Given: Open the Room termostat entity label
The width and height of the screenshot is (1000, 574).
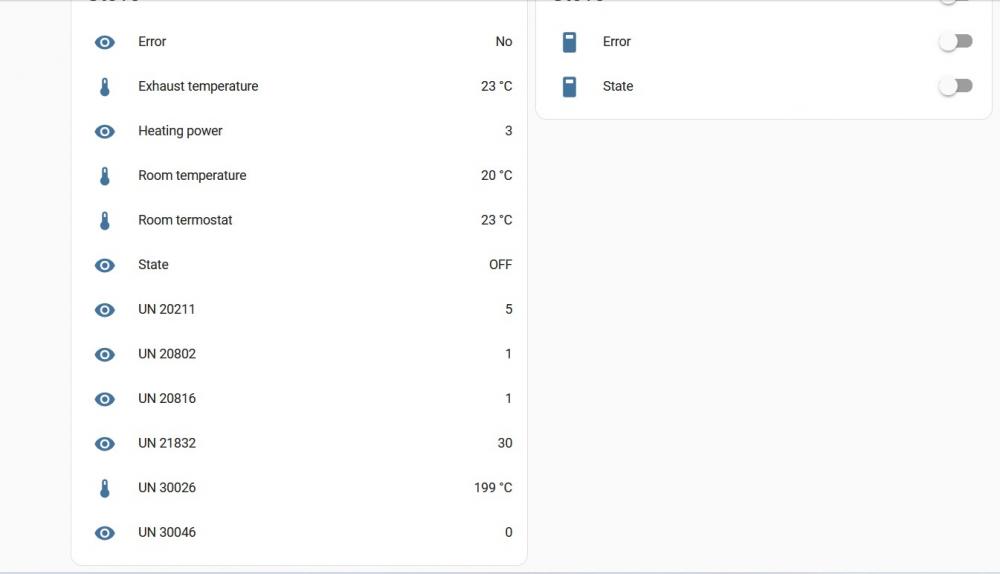Looking at the screenshot, I should coord(185,220).
